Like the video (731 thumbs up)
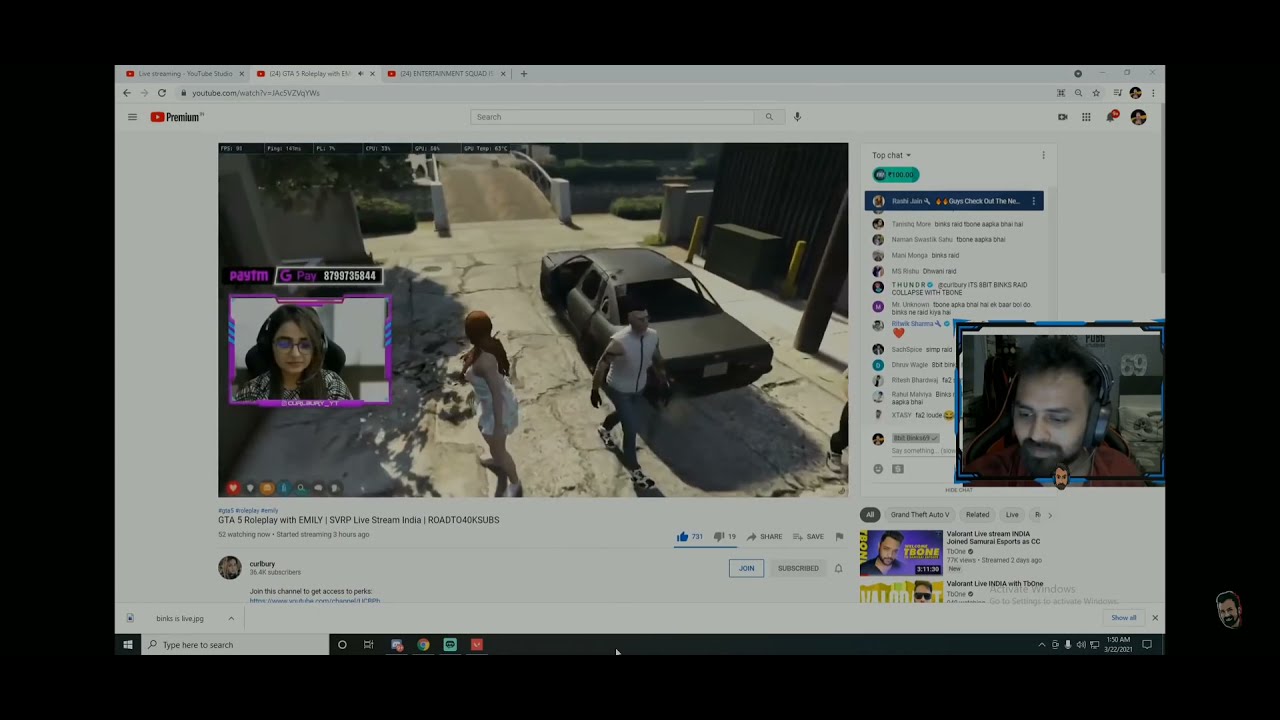This screenshot has height=720, width=1280. point(690,537)
